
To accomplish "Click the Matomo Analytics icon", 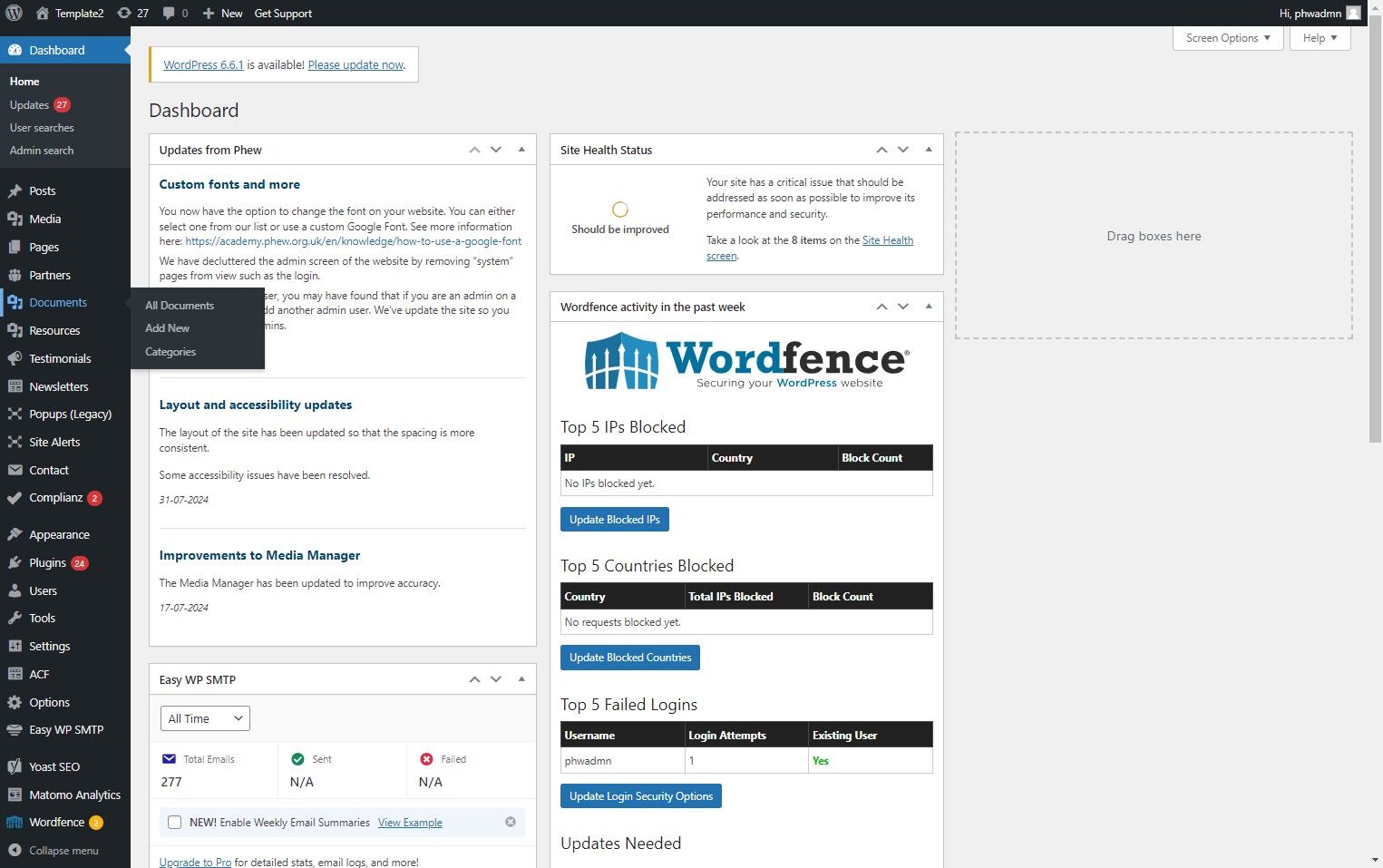I will coord(15,795).
